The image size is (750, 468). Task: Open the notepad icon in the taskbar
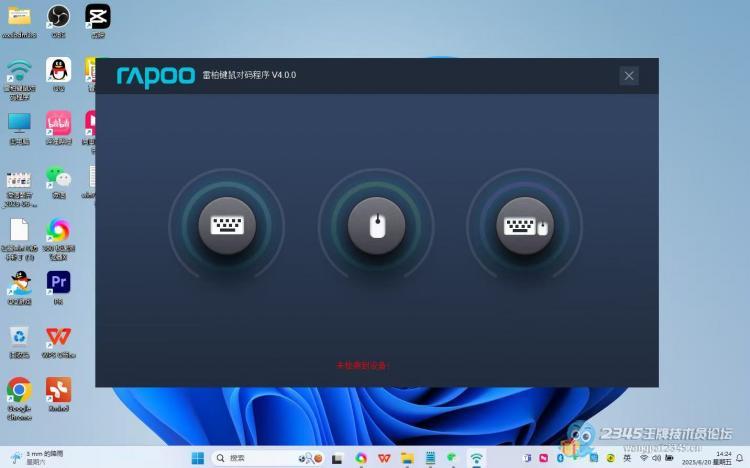[430, 458]
